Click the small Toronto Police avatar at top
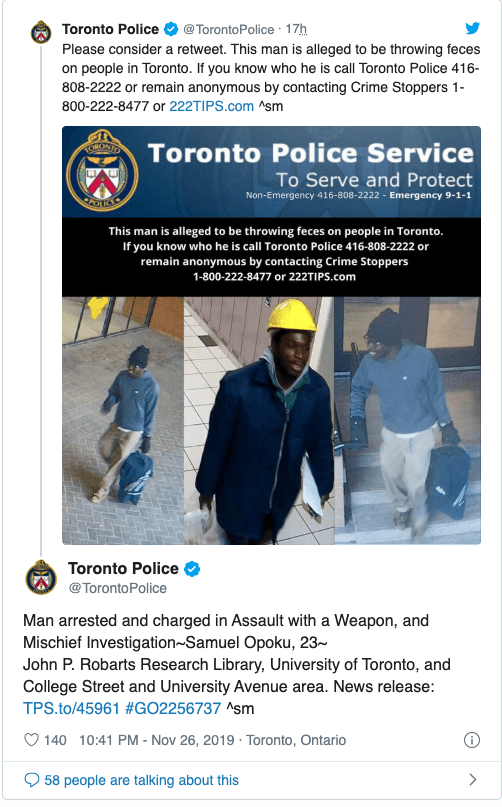This screenshot has height=807, width=502. click(41, 32)
